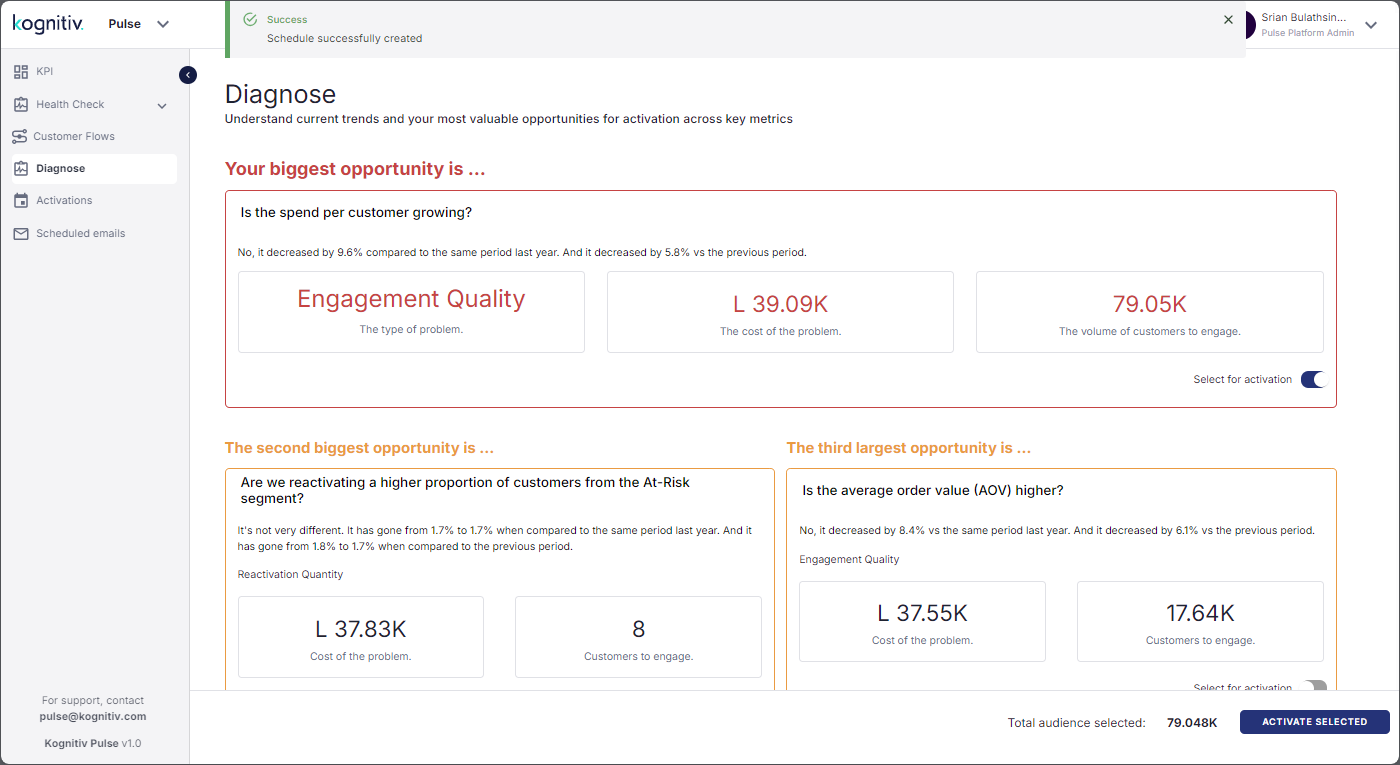Click the L 37.55K cost card
Image resolution: width=1400 pixels, height=765 pixels.
pos(922,621)
